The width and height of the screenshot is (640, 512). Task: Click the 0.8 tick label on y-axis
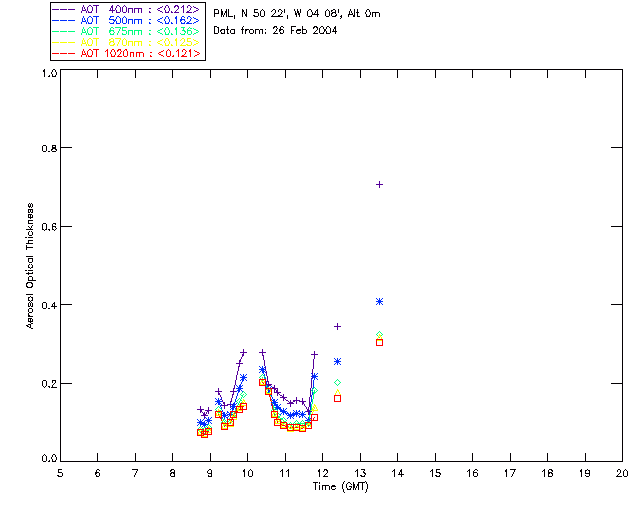[49, 148]
